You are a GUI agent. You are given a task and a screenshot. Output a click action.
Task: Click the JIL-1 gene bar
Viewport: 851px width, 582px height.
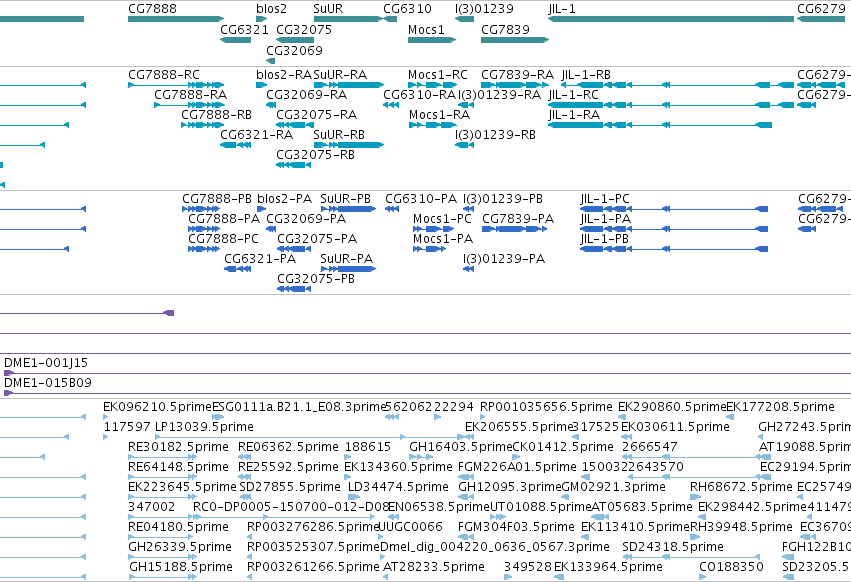[671, 19]
